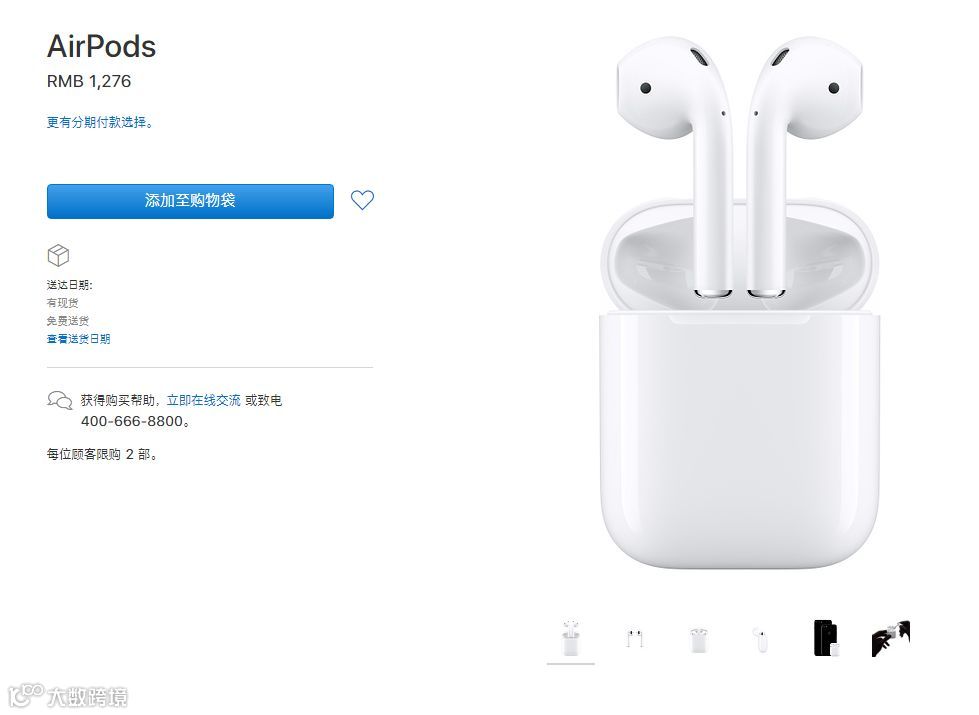Viewport: 979px width, 715px height.
Task: Click the large AirPods product image
Action: (x=739, y=302)
